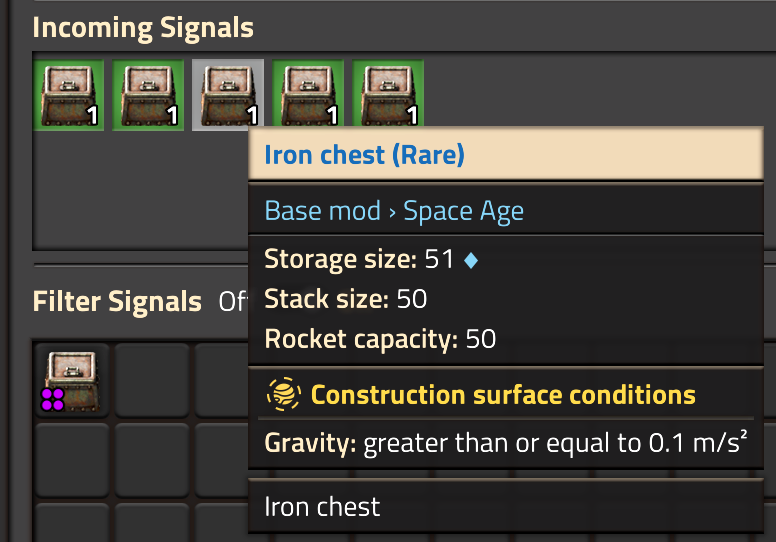Select empty filter slot right of iron chest
The image size is (776, 542).
pos(152,380)
